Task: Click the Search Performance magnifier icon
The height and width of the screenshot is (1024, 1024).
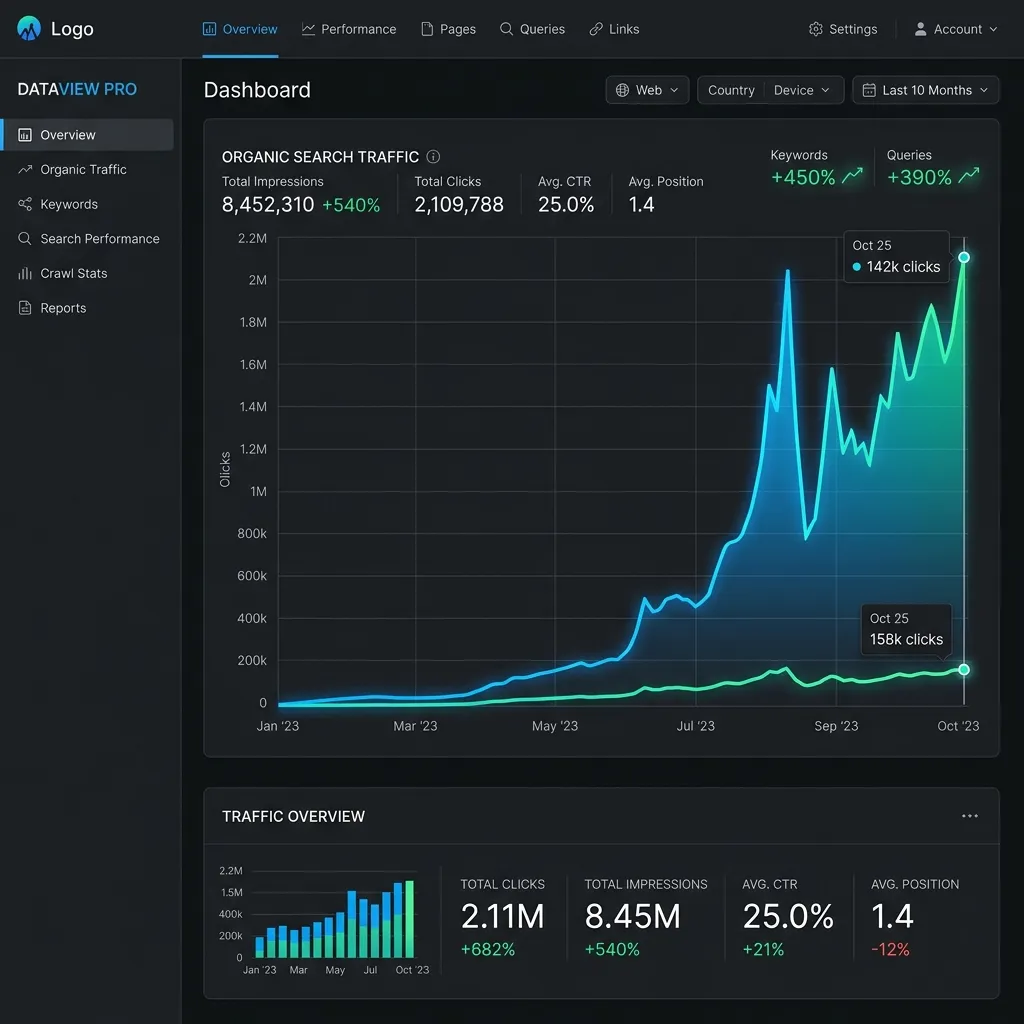Action: pyautogui.click(x=25, y=238)
